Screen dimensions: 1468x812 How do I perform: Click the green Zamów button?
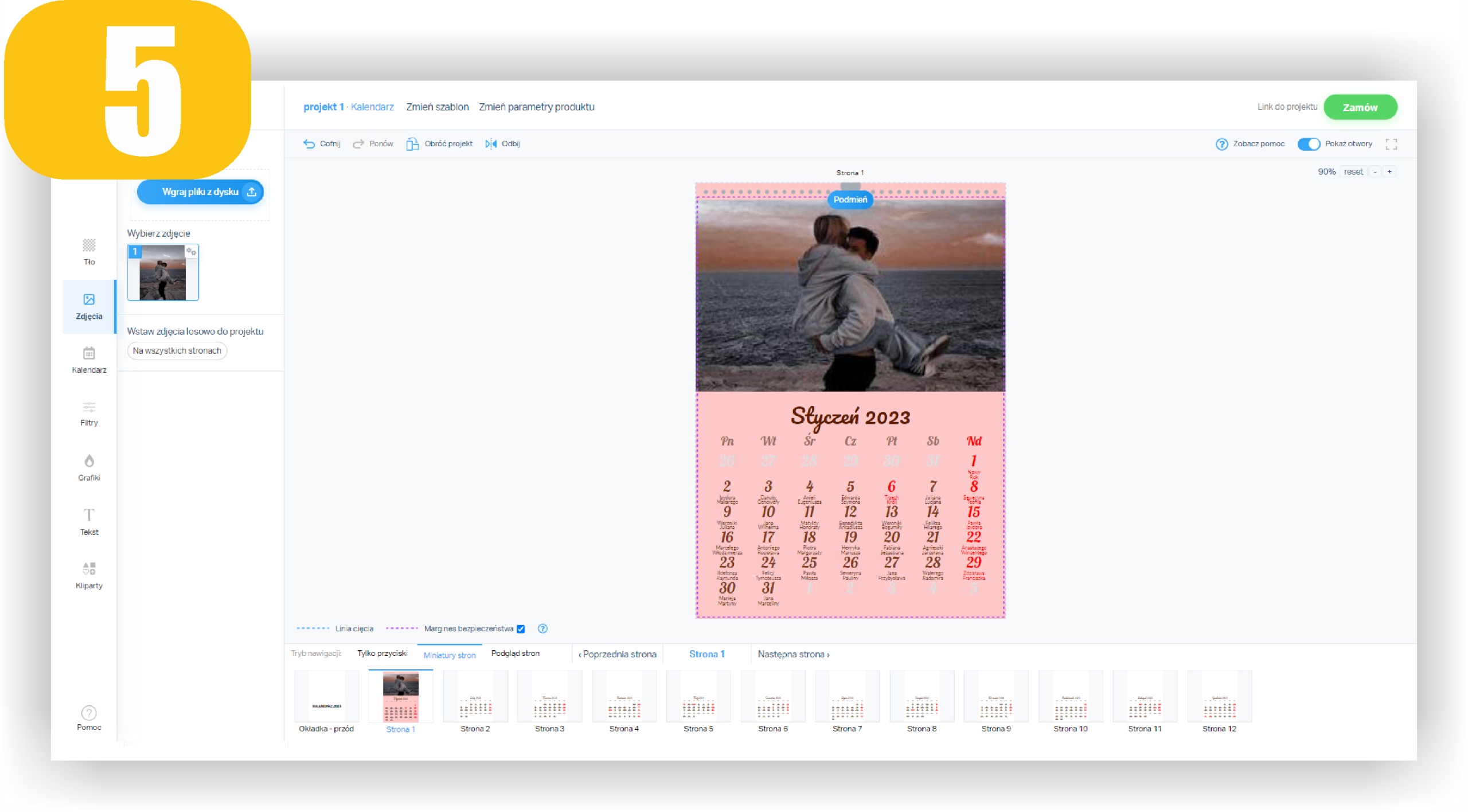point(1360,107)
